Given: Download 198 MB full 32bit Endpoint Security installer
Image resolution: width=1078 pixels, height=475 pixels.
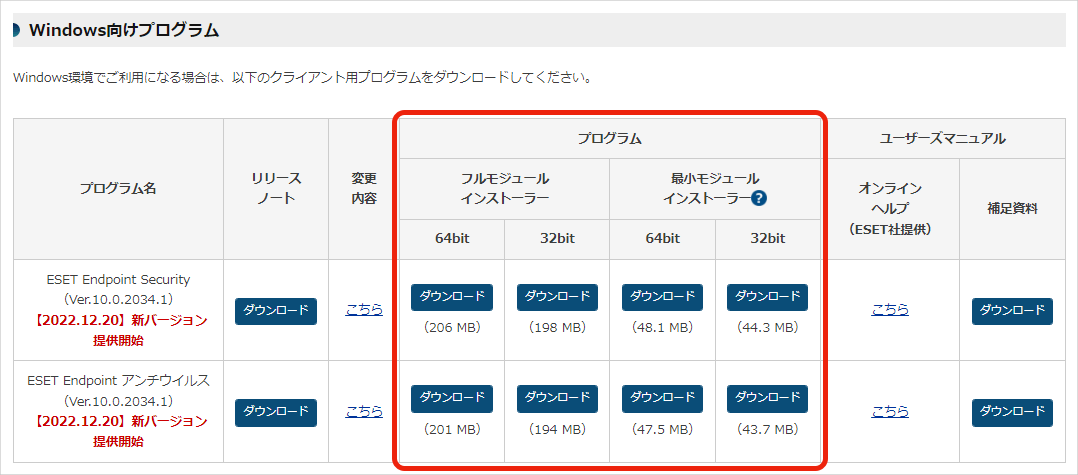Looking at the screenshot, I should [558, 297].
